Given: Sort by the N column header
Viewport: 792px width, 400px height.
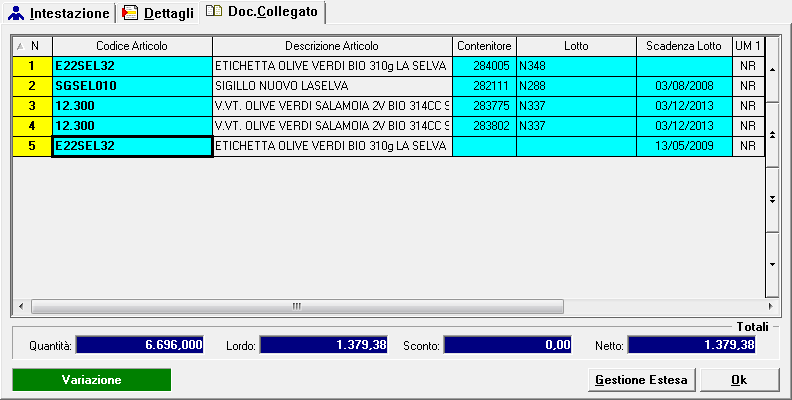Looking at the screenshot, I should point(32,46).
